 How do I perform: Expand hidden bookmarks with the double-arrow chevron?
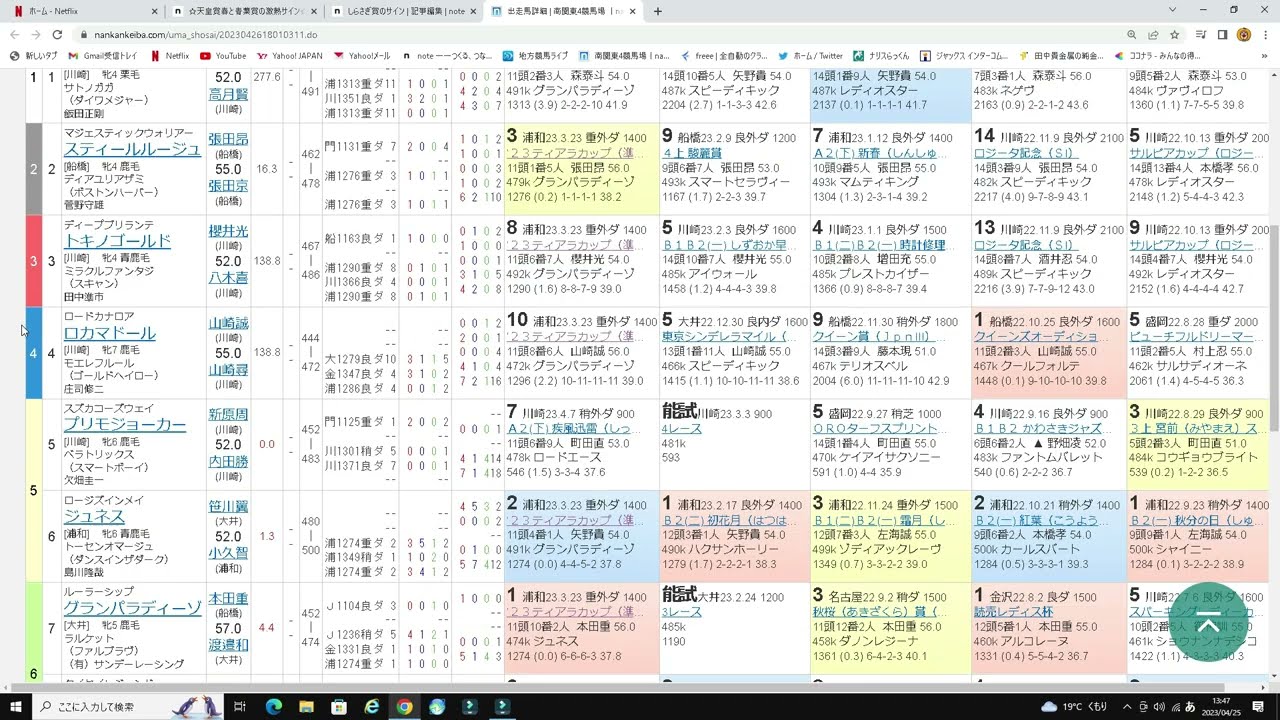(x=1264, y=56)
